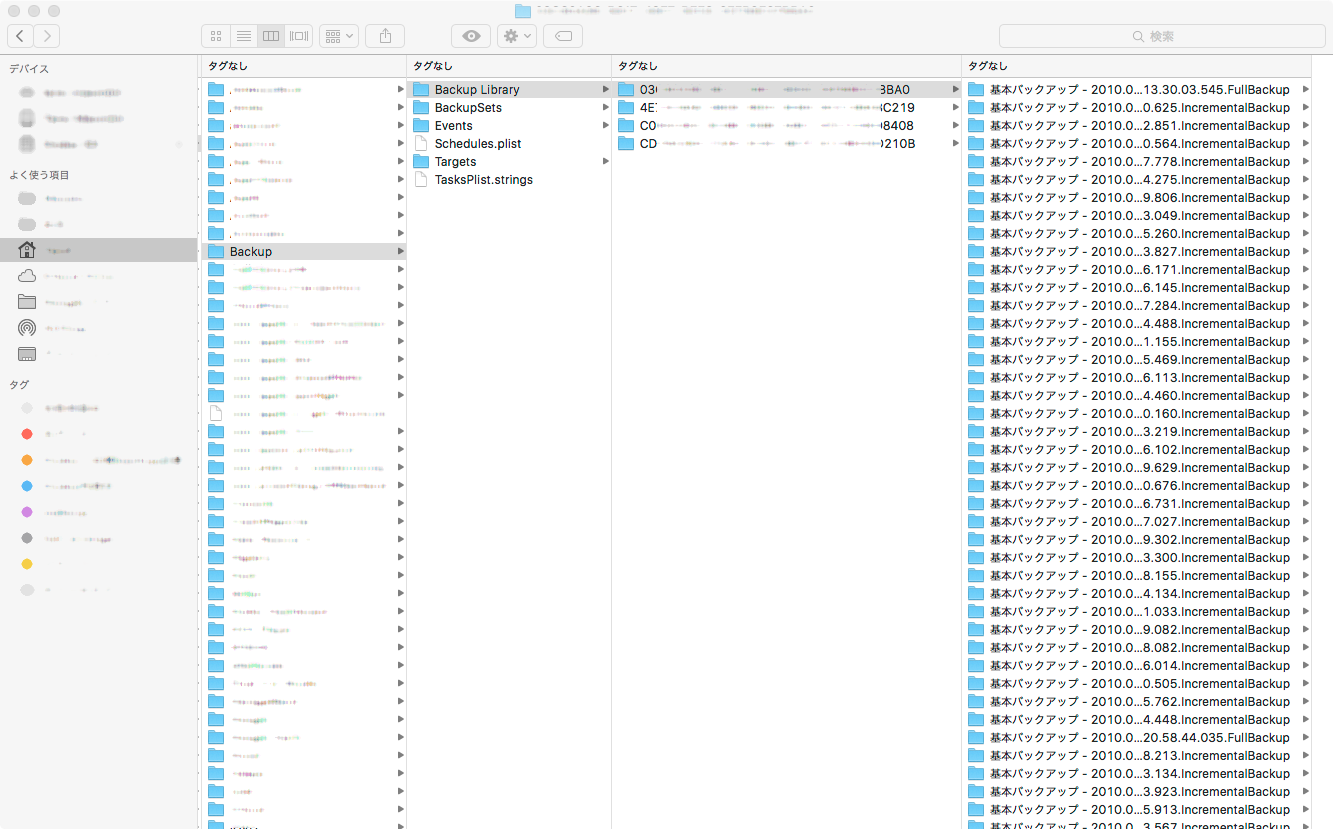Screen dimensions: 1333x829
Task: Switch to Cover Flow view
Action: [x=299, y=36]
